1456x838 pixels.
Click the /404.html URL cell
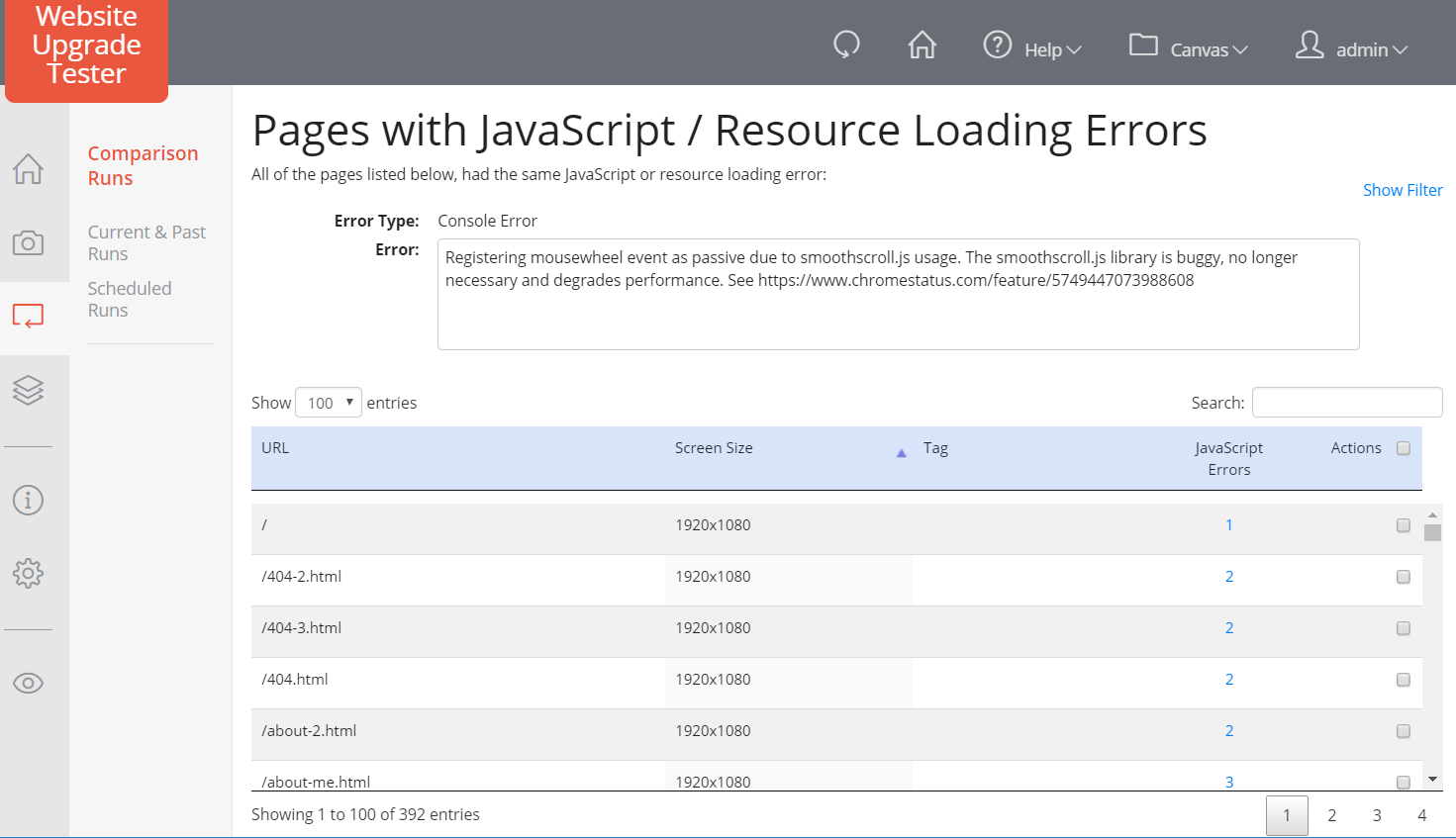coord(294,680)
